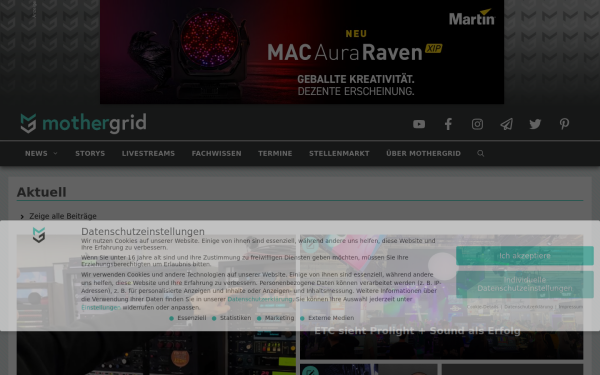Open the STORYS menu item

90,153
